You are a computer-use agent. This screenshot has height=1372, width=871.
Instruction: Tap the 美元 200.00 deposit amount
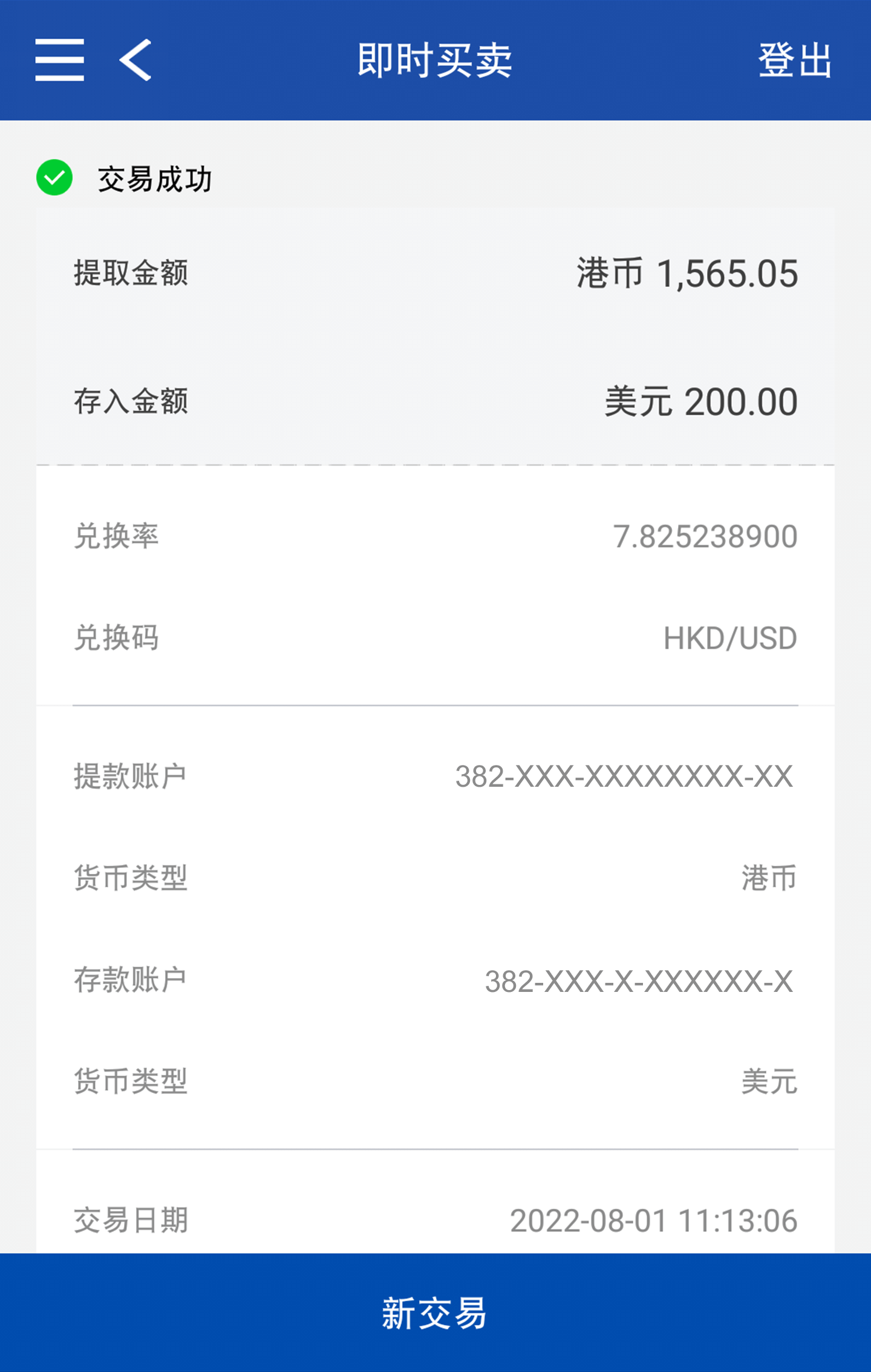pyautogui.click(x=701, y=402)
